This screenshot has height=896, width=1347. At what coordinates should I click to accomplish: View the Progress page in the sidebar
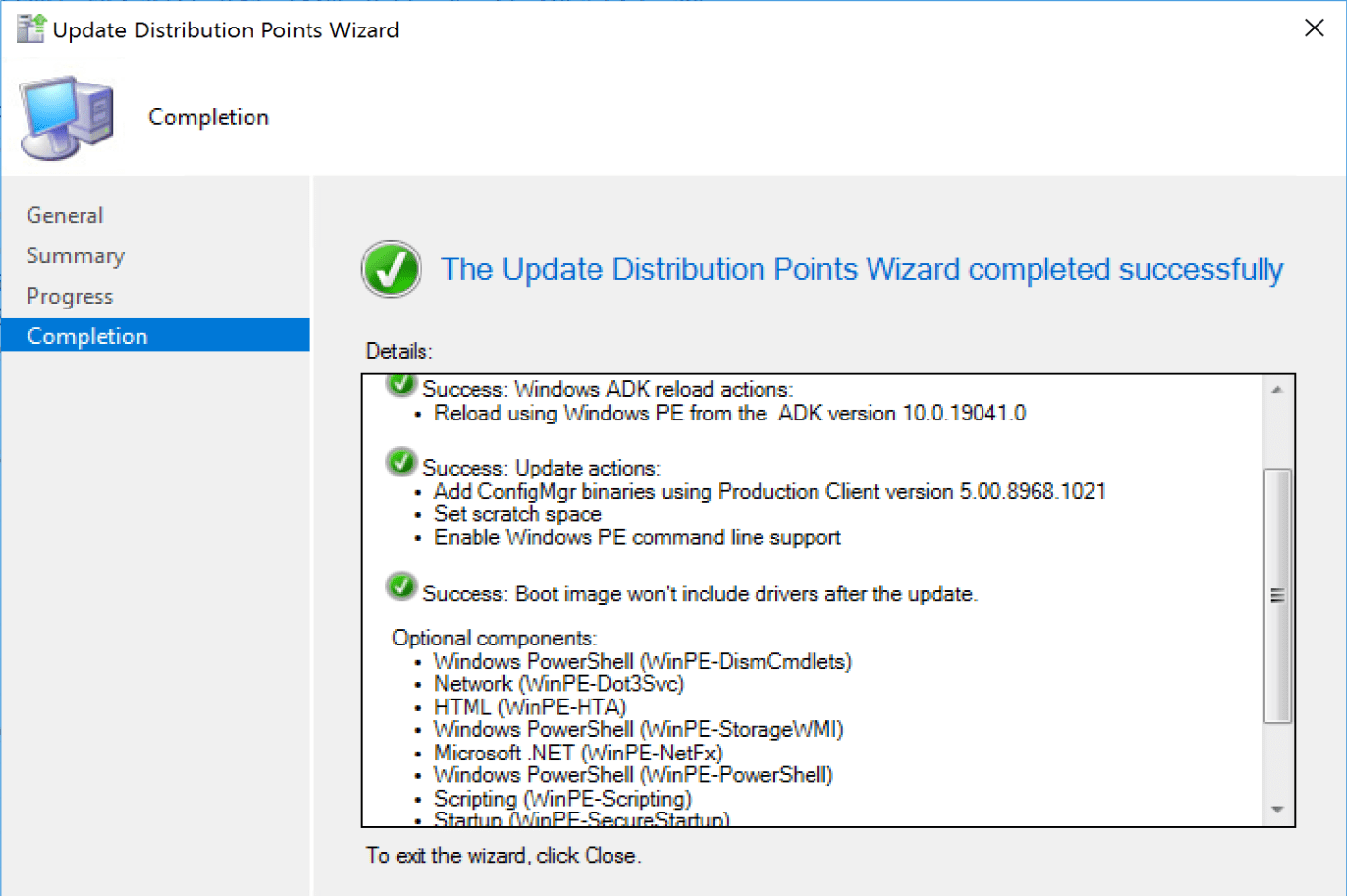click(69, 296)
